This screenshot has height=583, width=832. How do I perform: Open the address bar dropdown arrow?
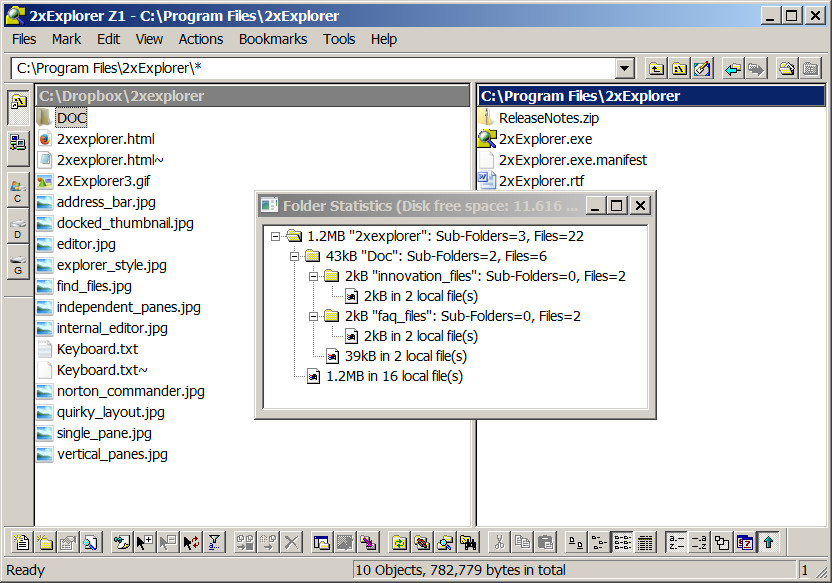coord(625,68)
